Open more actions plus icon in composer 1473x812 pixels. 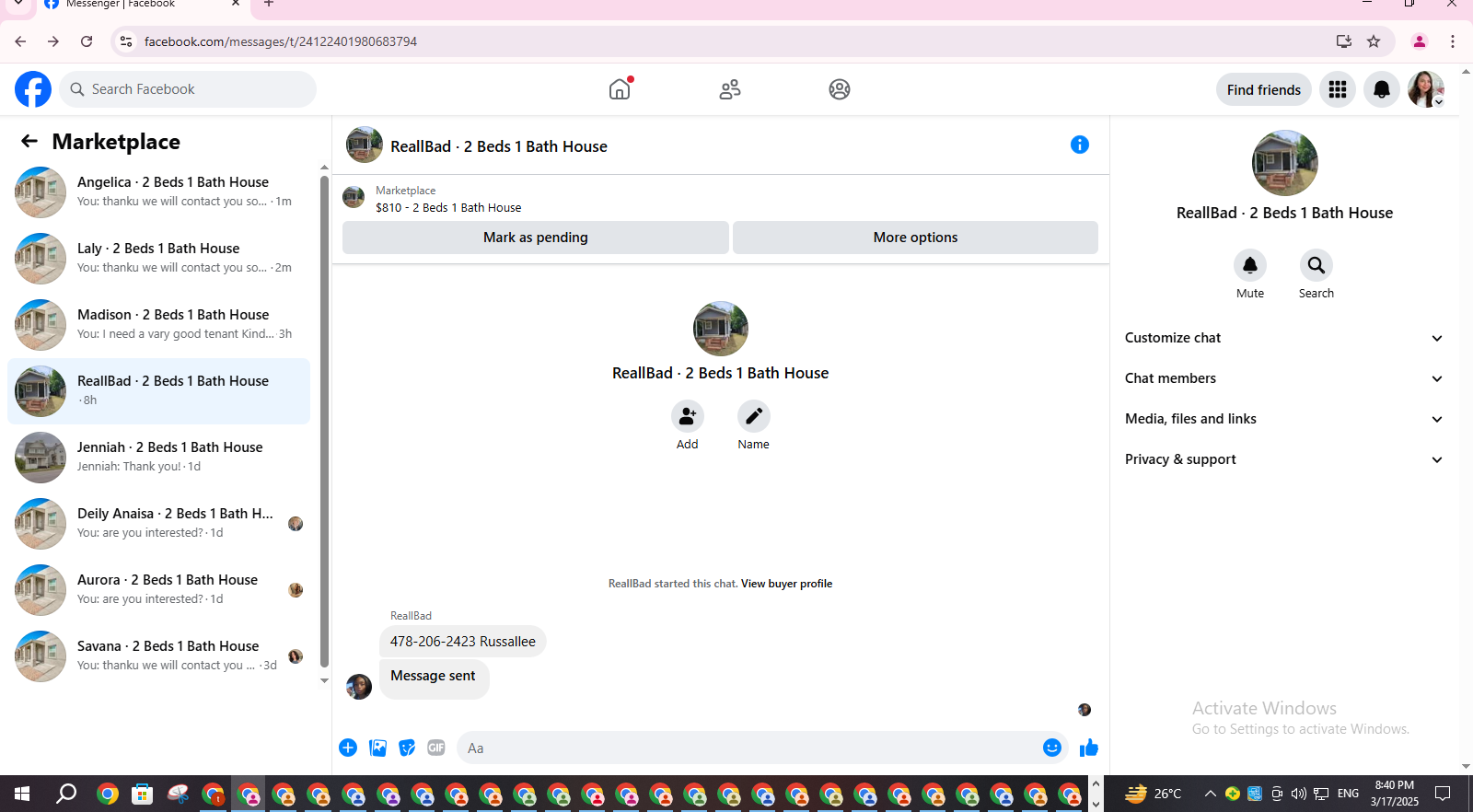(x=348, y=748)
